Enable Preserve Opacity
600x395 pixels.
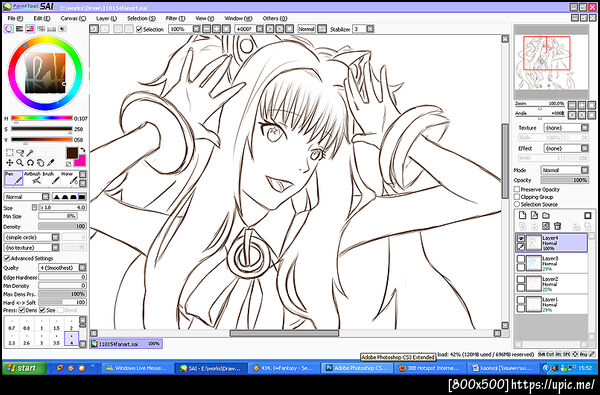[x=517, y=189]
